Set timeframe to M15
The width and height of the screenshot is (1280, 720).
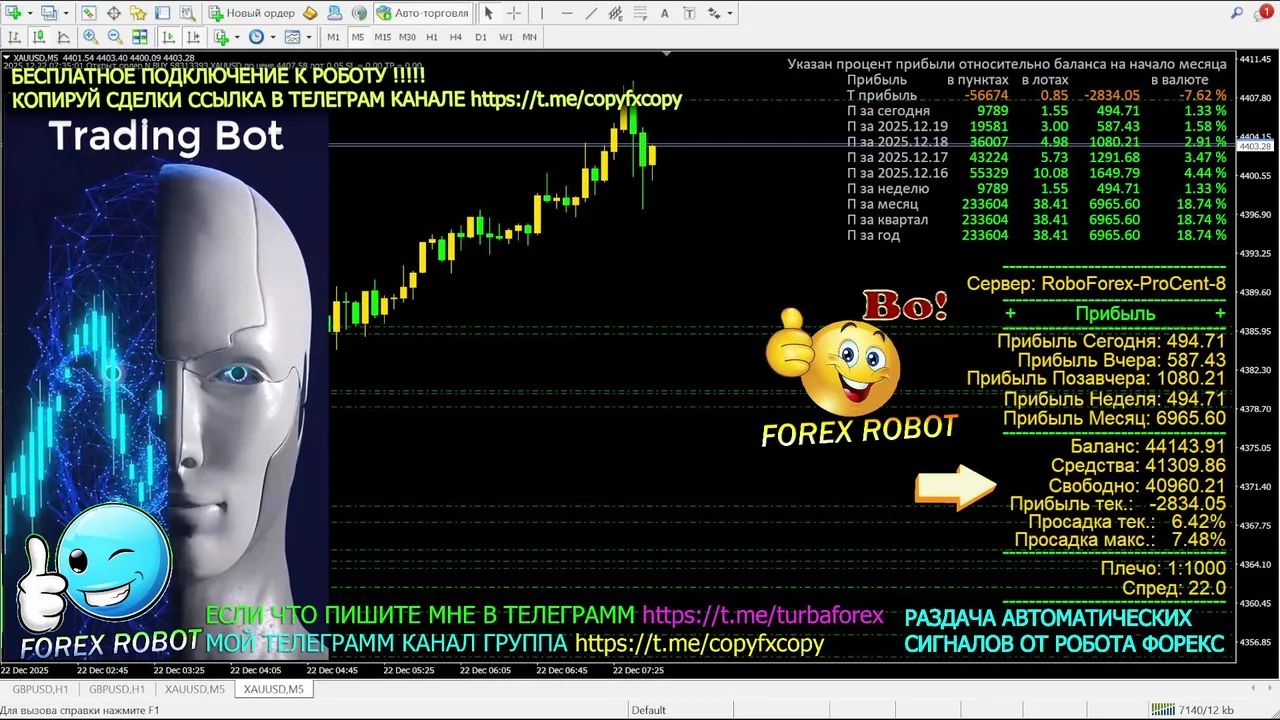pos(383,37)
